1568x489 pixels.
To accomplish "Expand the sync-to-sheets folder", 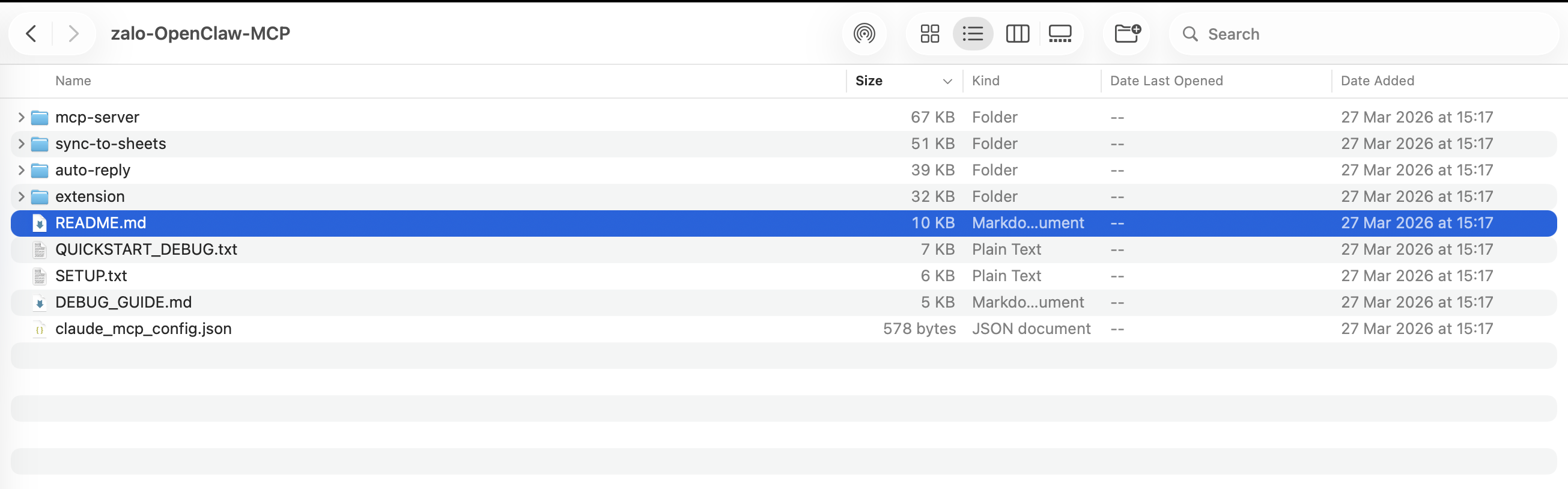I will pos(20,144).
